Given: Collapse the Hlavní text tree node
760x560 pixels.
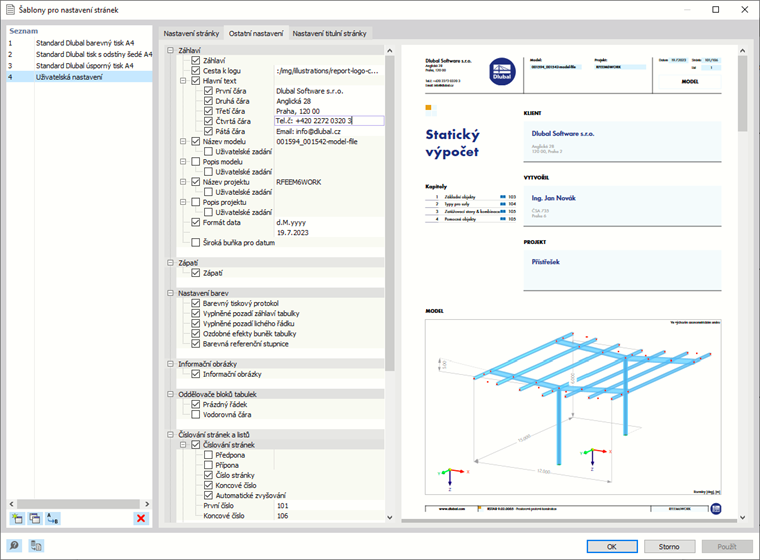Looking at the screenshot, I should [x=183, y=80].
